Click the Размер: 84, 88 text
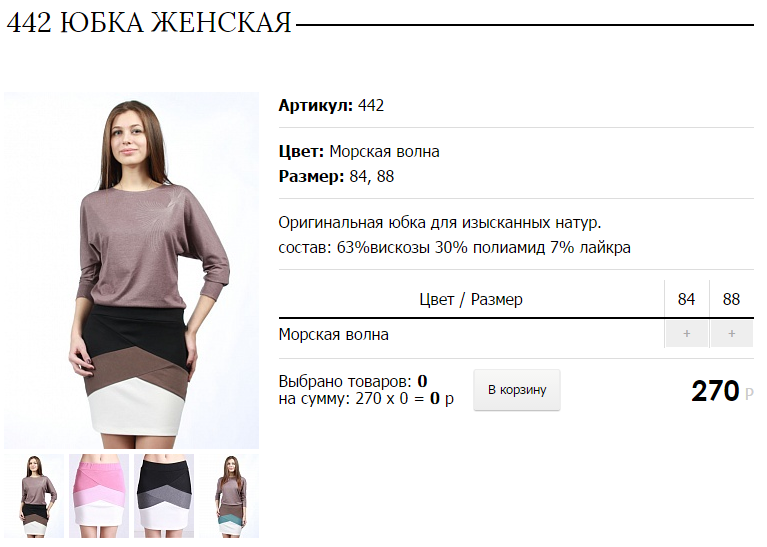This screenshot has width=767, height=547. coord(337,176)
